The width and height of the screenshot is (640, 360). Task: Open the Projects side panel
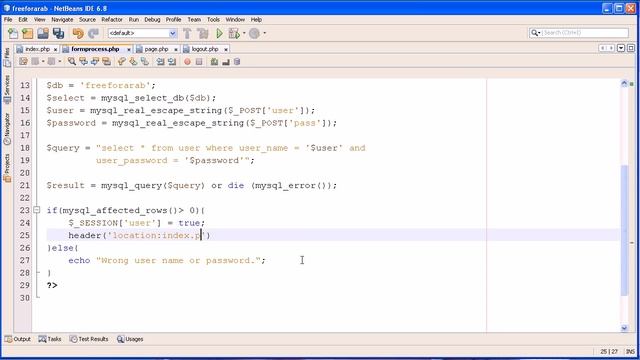7,167
